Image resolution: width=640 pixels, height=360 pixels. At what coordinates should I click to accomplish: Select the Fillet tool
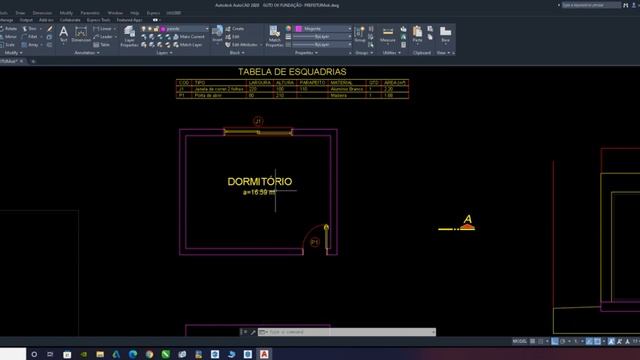(31, 37)
